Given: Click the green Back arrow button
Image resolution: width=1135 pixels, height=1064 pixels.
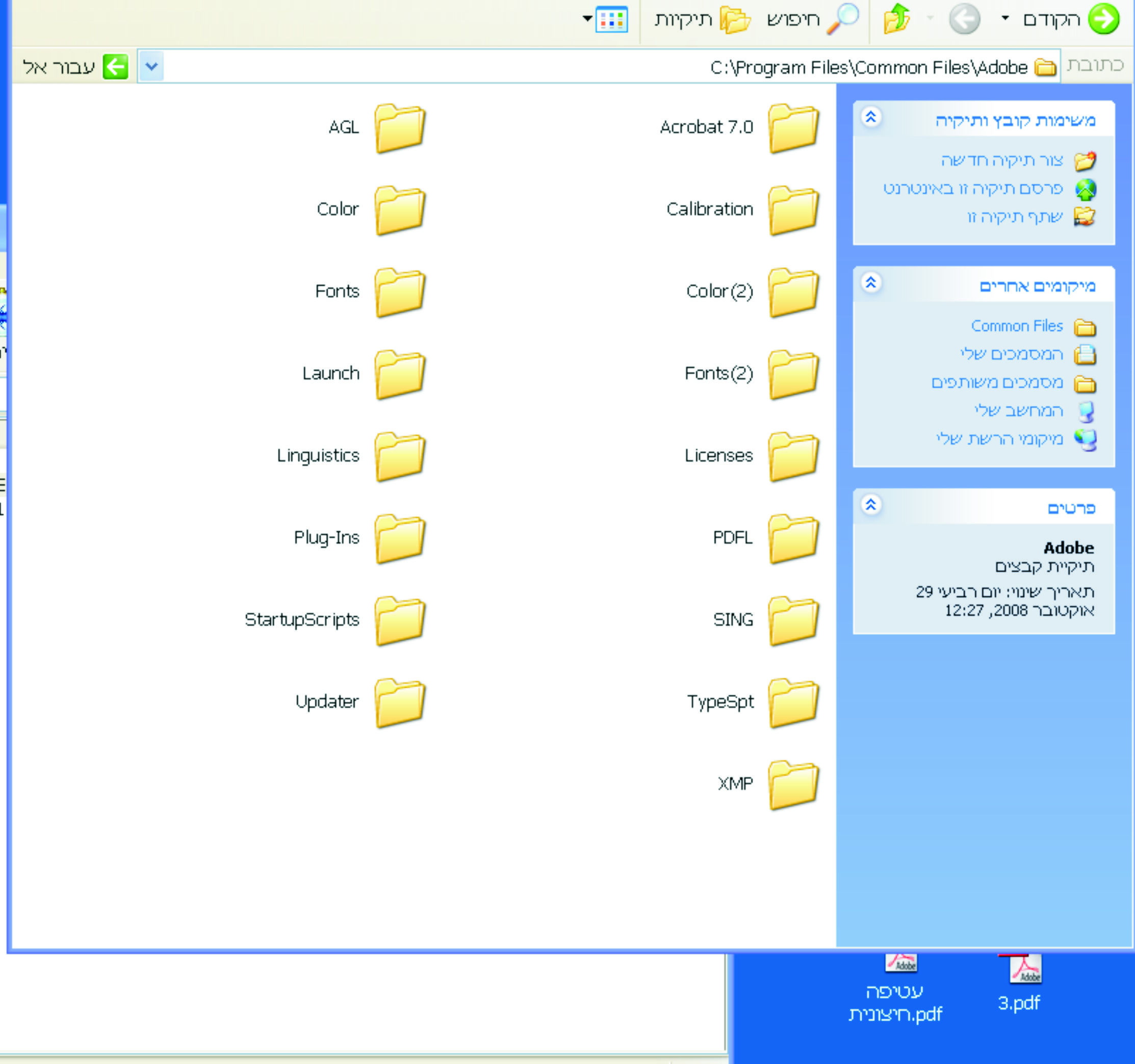Looking at the screenshot, I should pyautogui.click(x=1103, y=19).
